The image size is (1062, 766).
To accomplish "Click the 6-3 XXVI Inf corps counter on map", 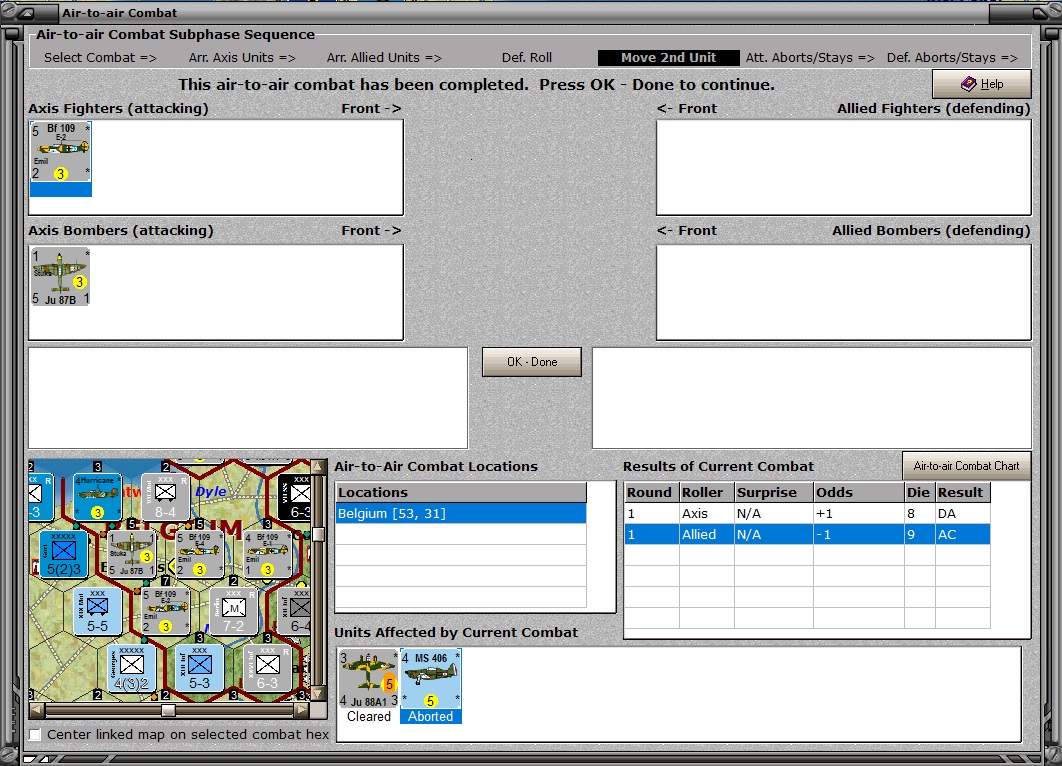I will click(x=267, y=668).
